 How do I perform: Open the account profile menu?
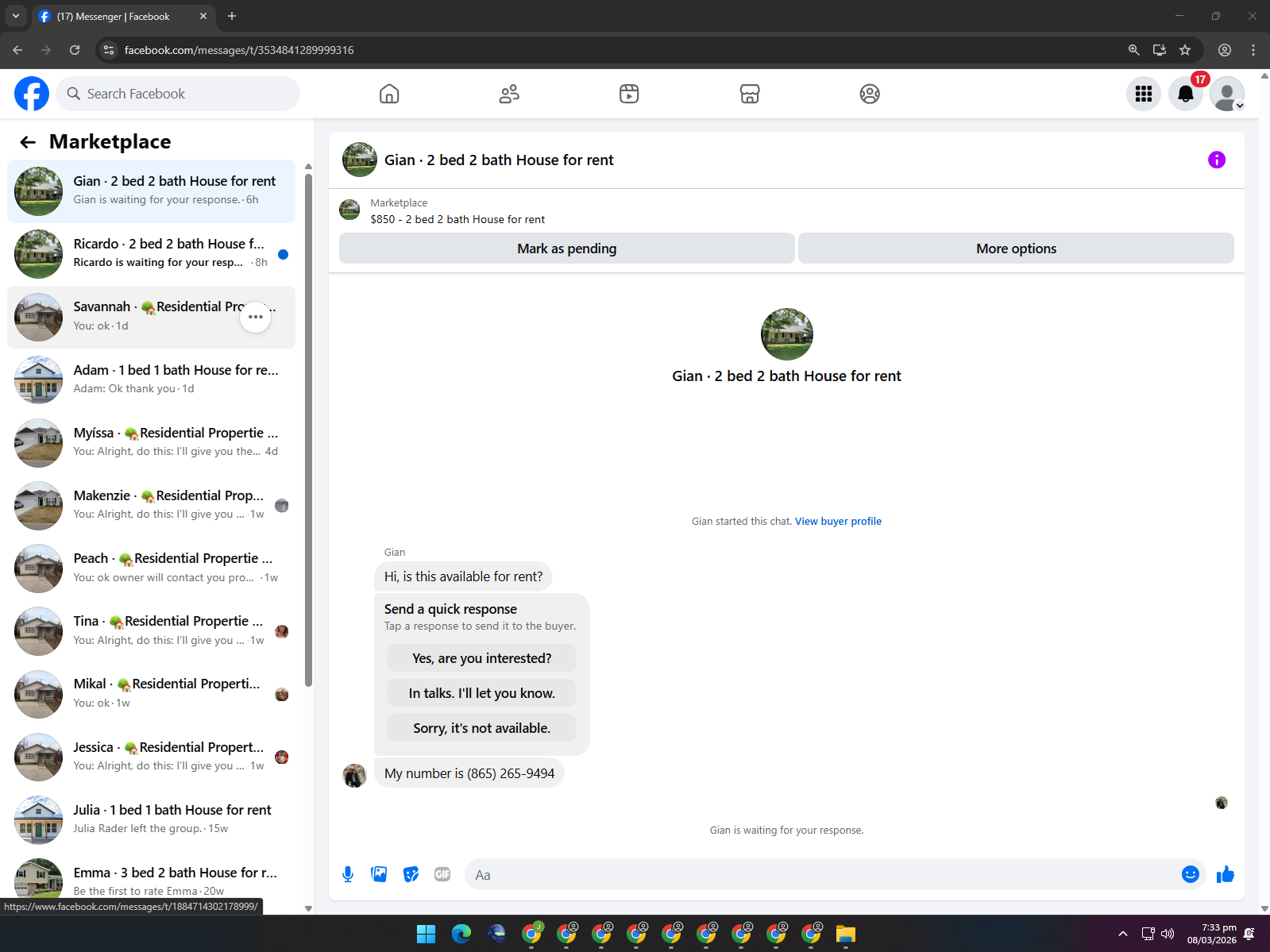(1227, 94)
